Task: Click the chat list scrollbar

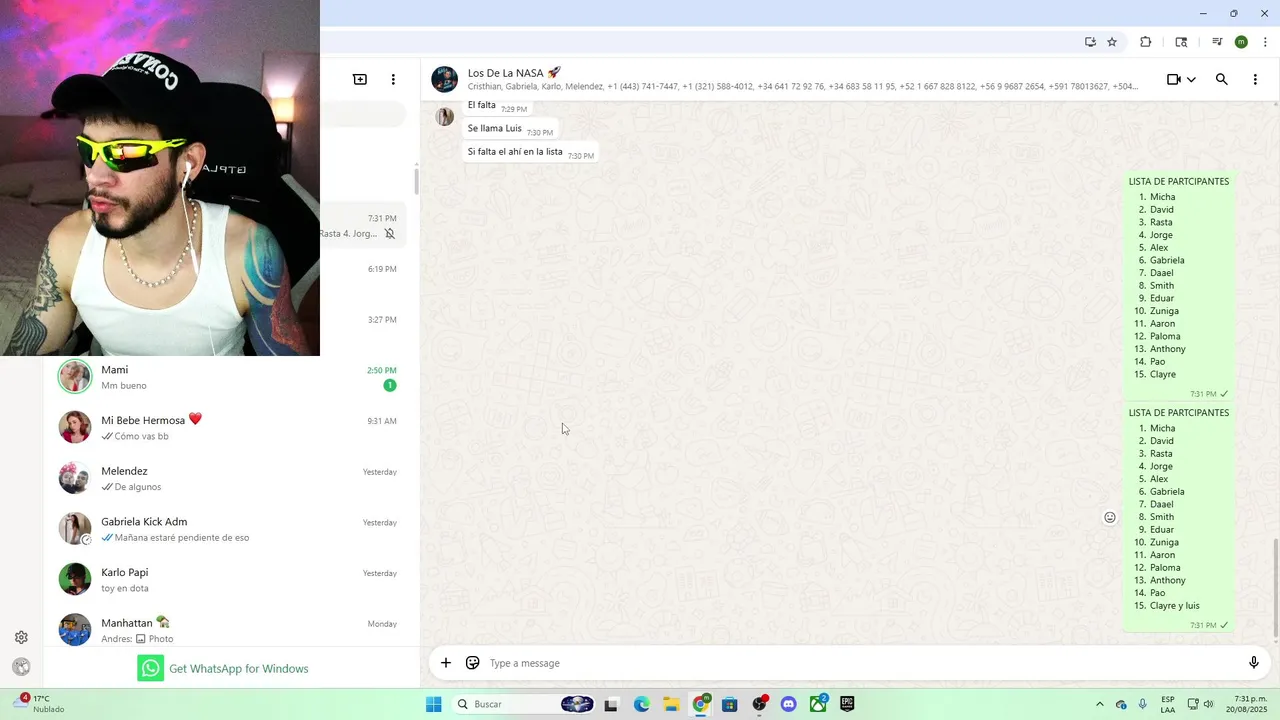Action: coord(416,181)
